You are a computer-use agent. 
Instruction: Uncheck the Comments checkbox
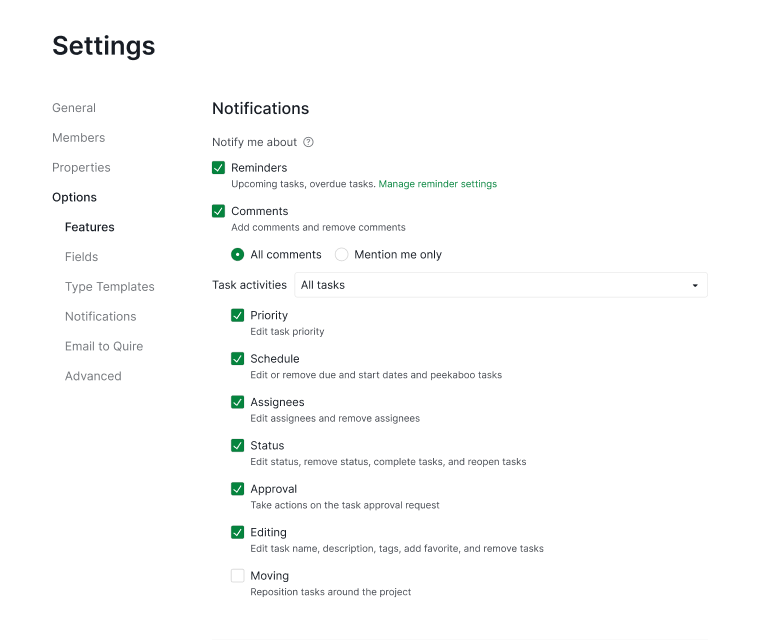tap(219, 211)
